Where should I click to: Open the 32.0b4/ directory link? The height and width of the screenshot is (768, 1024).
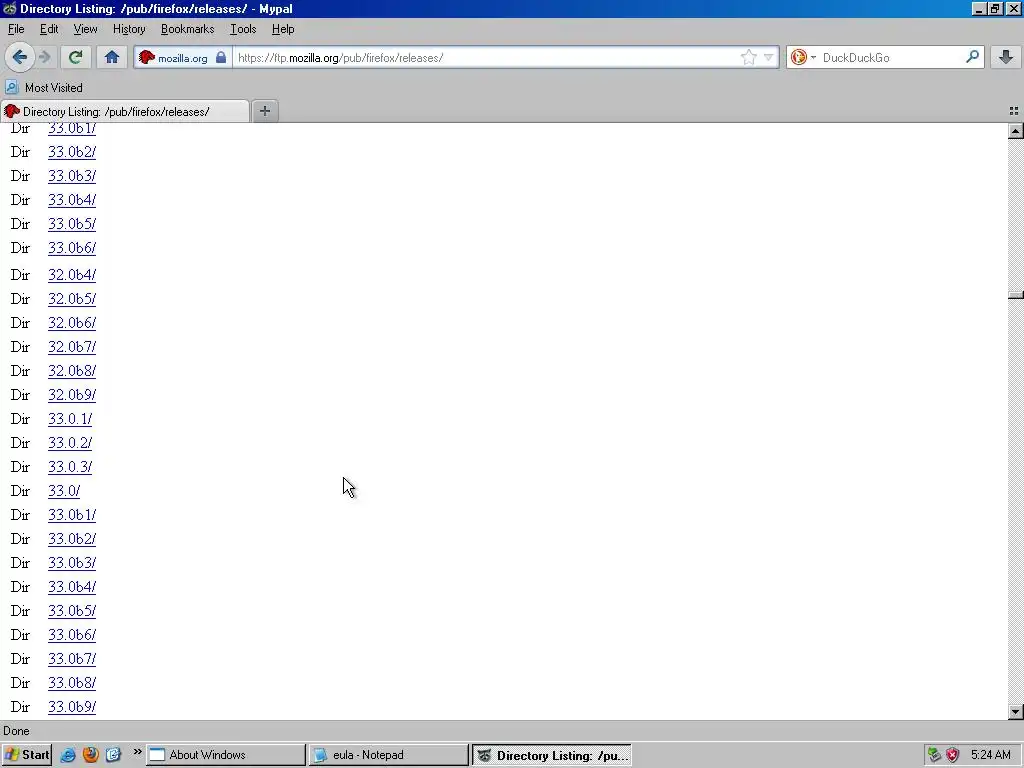pos(72,275)
